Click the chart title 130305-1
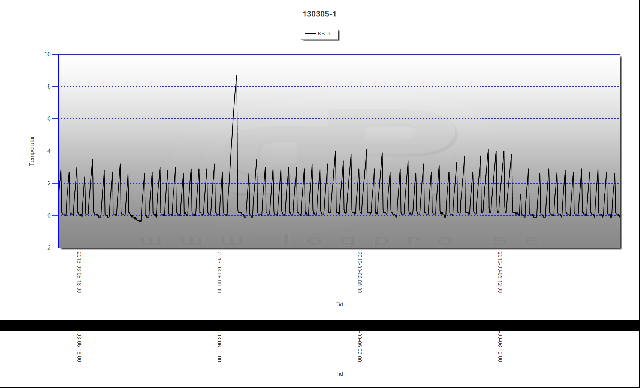Screen dimensions: 640x388 (319, 14)
